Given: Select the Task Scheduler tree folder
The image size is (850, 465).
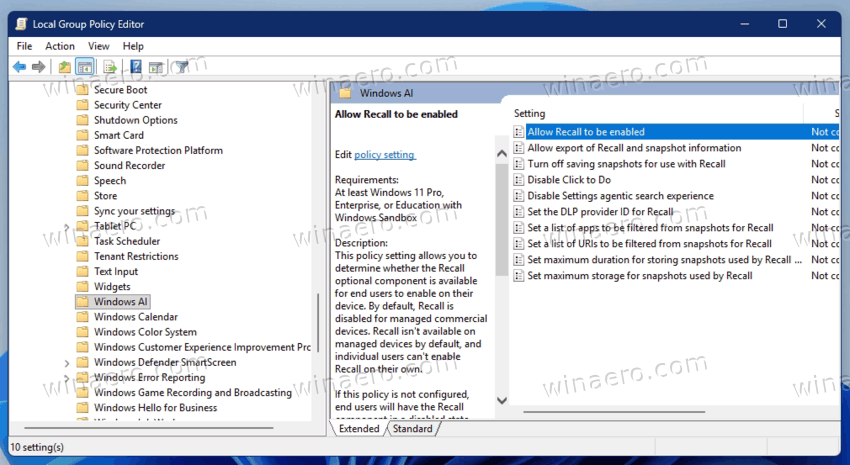Looking at the screenshot, I should point(127,241).
